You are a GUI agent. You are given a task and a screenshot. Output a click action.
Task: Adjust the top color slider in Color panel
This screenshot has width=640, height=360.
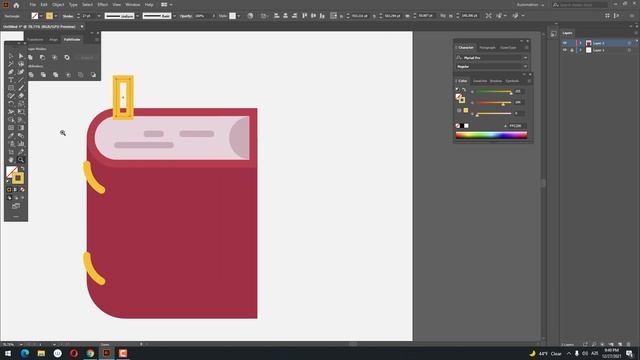(x=493, y=92)
